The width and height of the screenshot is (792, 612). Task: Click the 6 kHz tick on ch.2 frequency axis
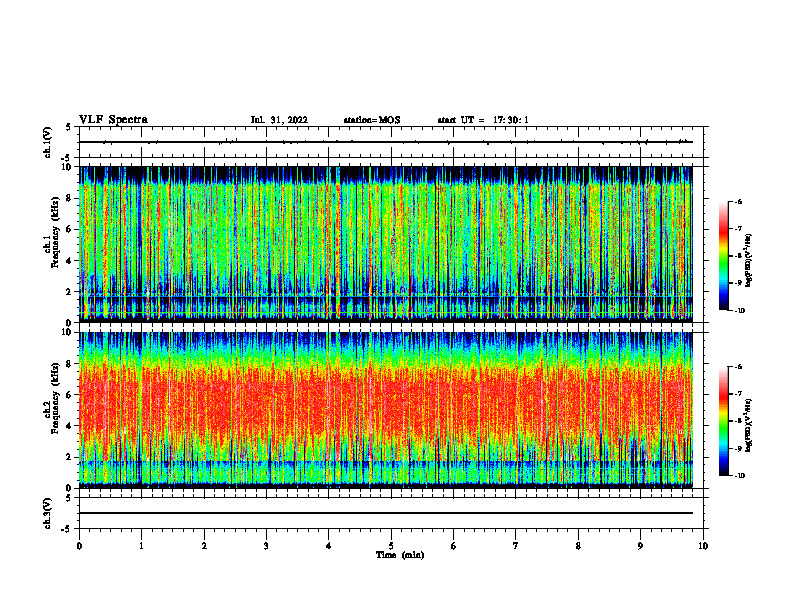point(70,395)
